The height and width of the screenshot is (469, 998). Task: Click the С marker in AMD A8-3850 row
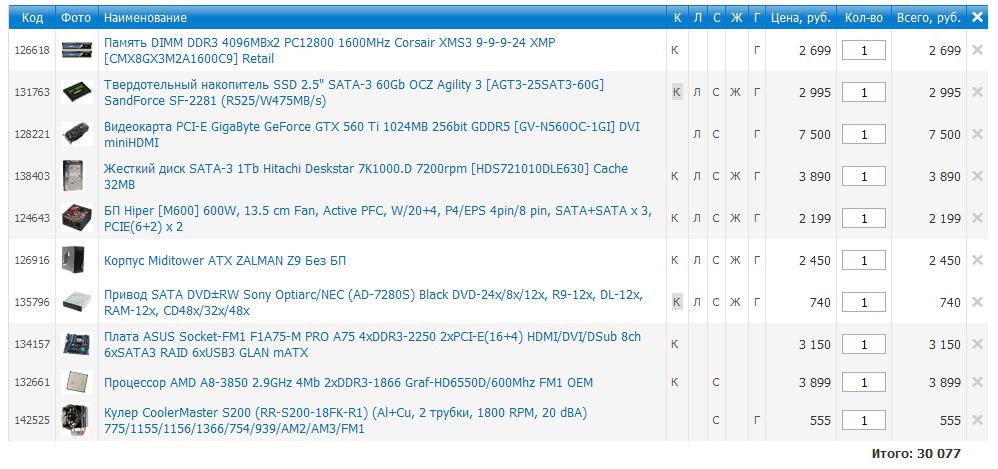tap(715, 382)
